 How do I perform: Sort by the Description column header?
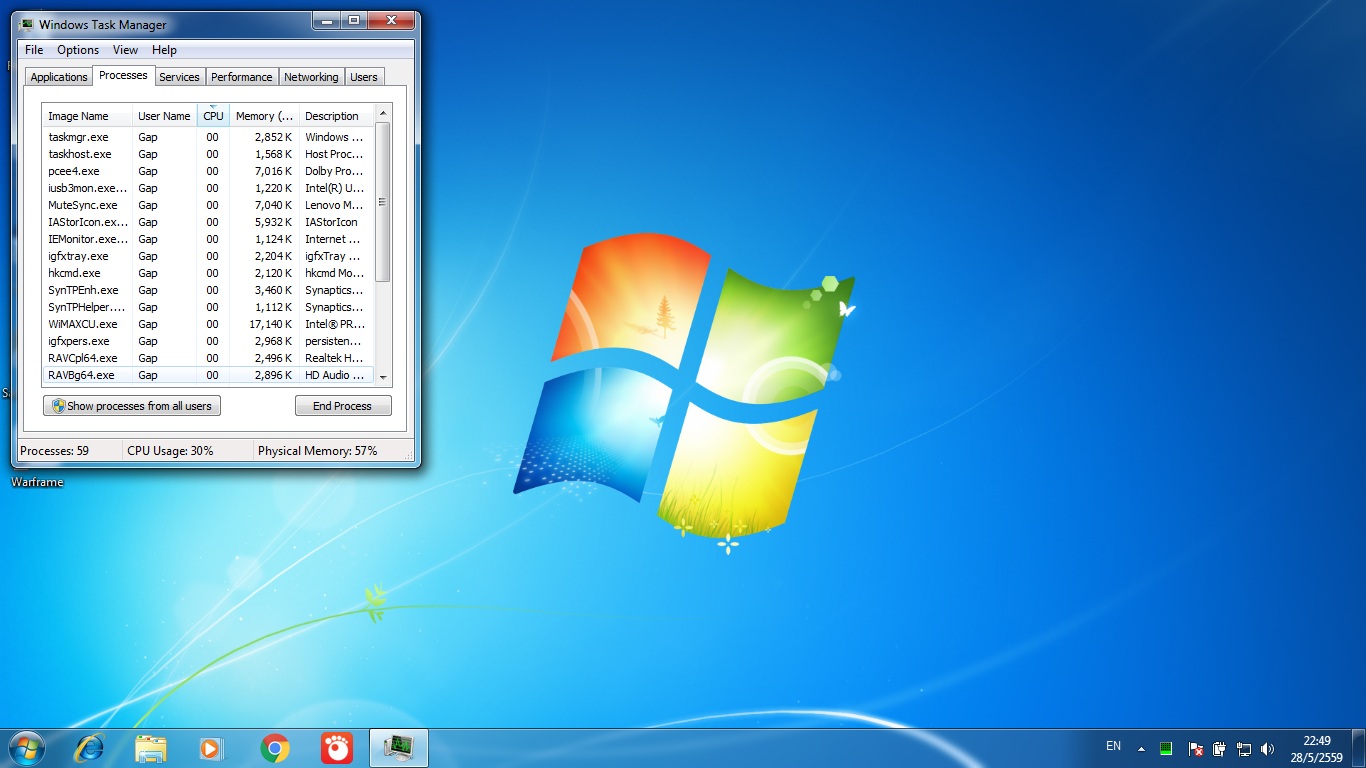(x=336, y=116)
